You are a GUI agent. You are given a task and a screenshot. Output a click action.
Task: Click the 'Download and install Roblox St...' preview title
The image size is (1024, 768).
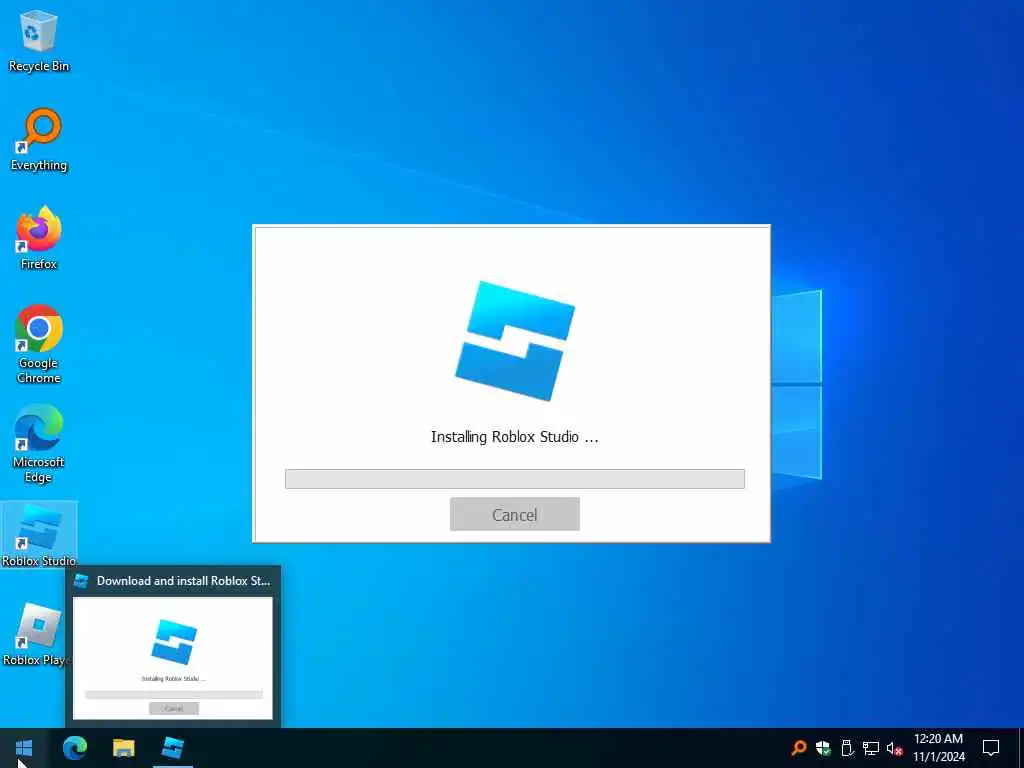184,581
